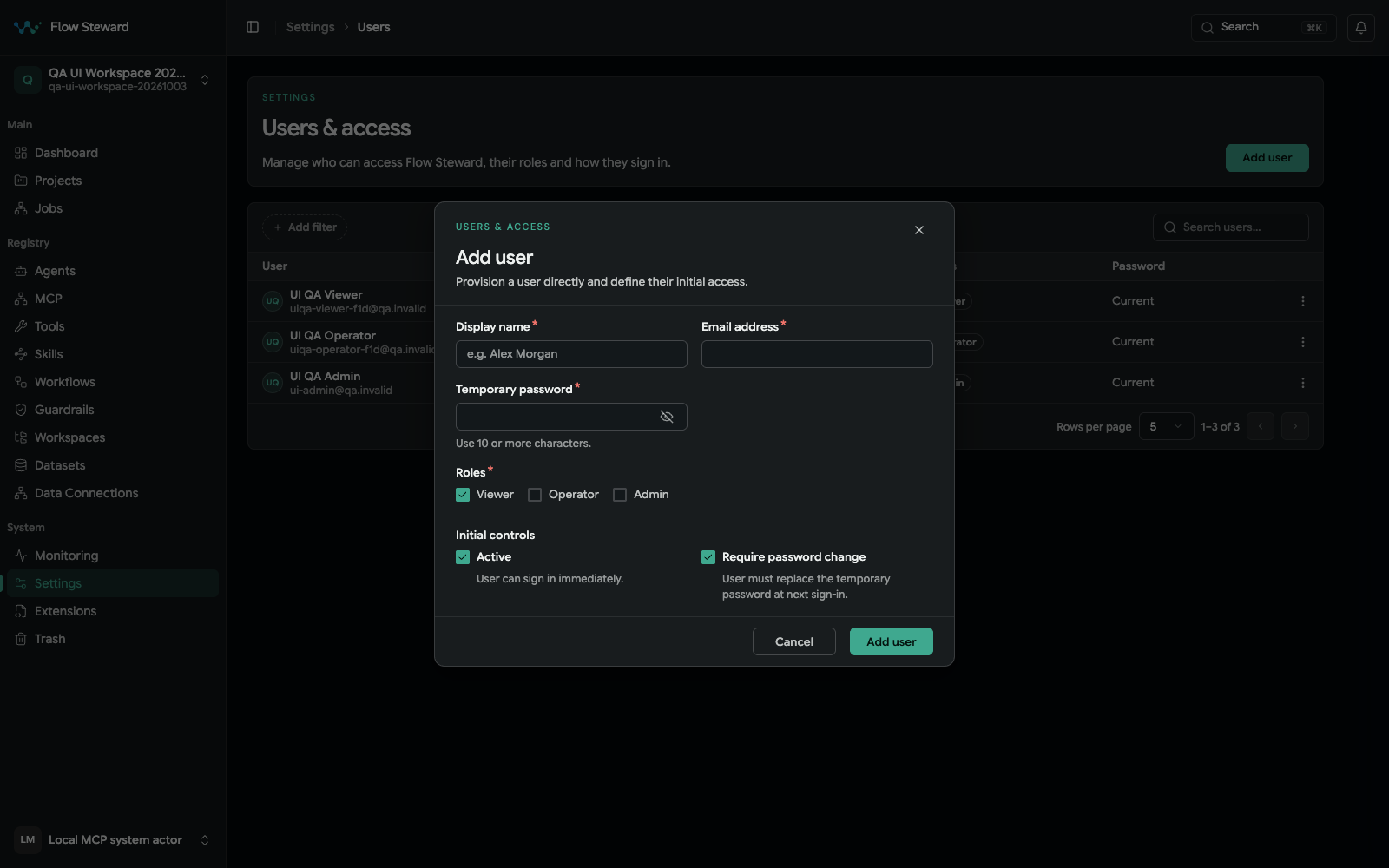1389x868 pixels.
Task: Click the Datasets database icon
Action: (x=21, y=465)
